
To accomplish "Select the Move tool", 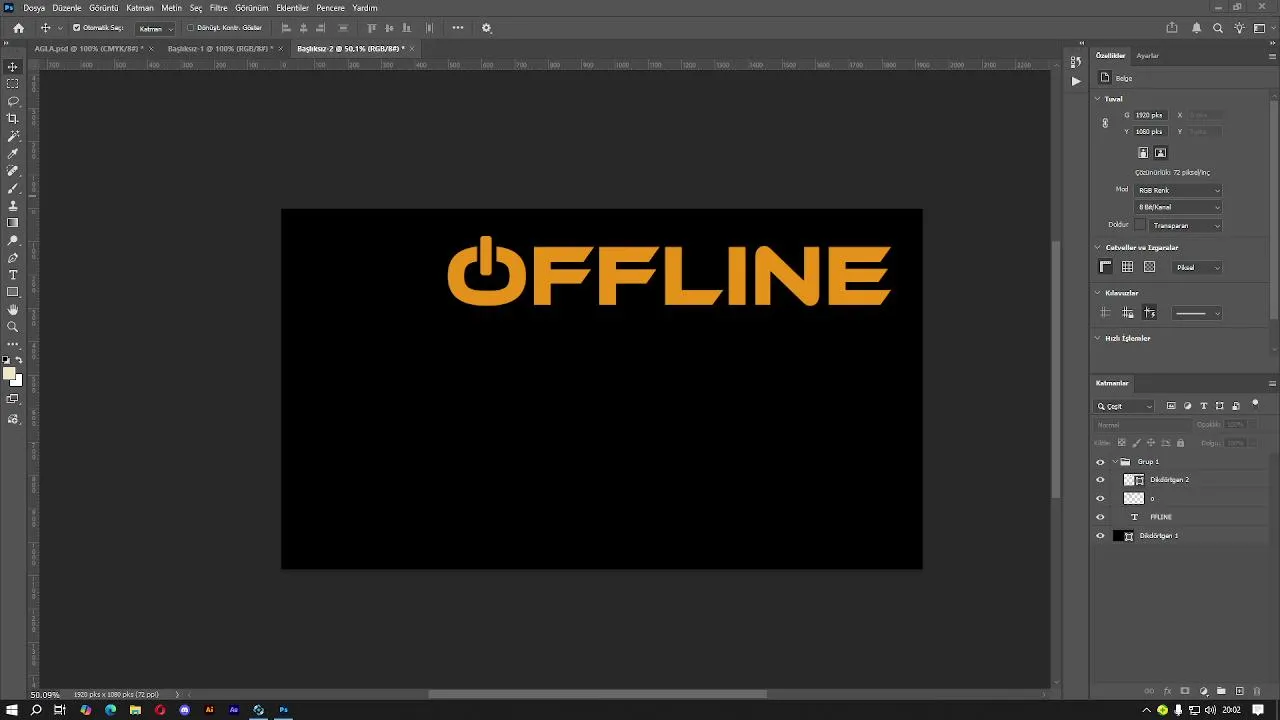I will (13, 67).
